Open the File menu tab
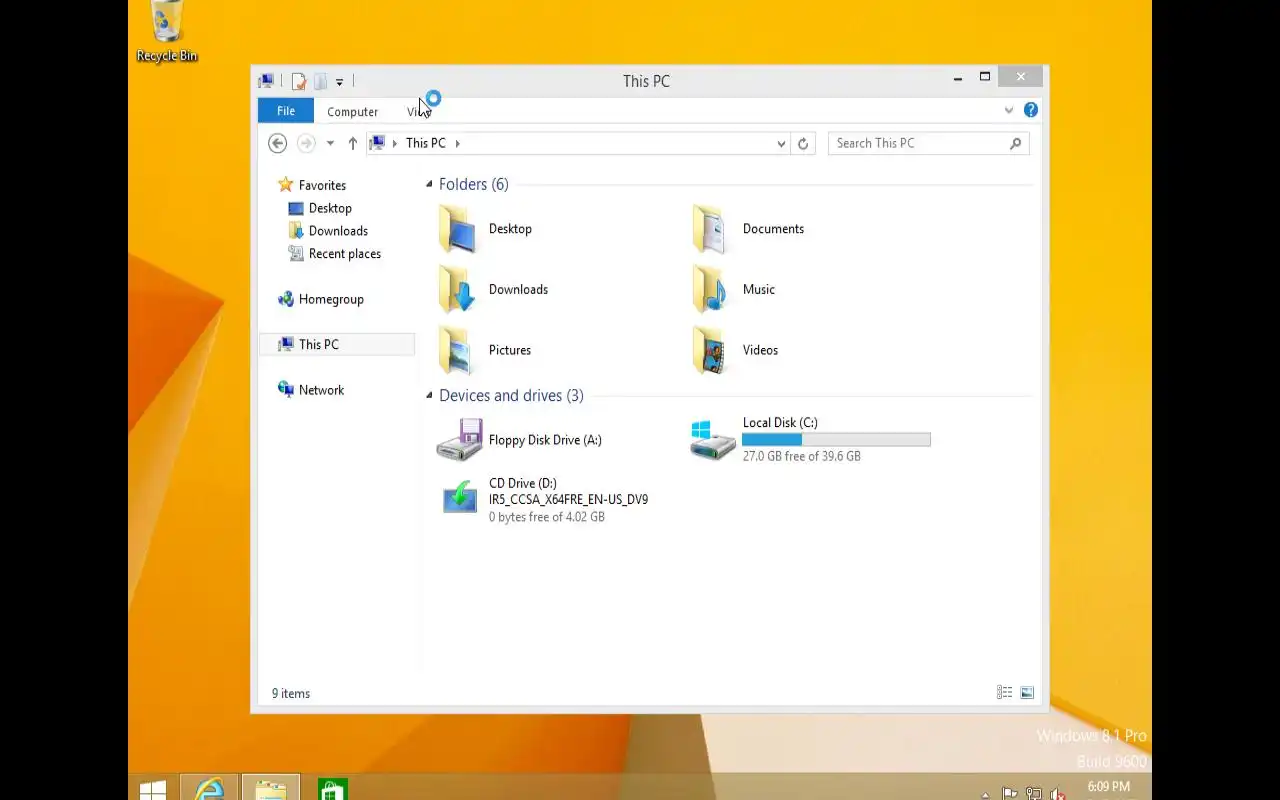 point(286,111)
